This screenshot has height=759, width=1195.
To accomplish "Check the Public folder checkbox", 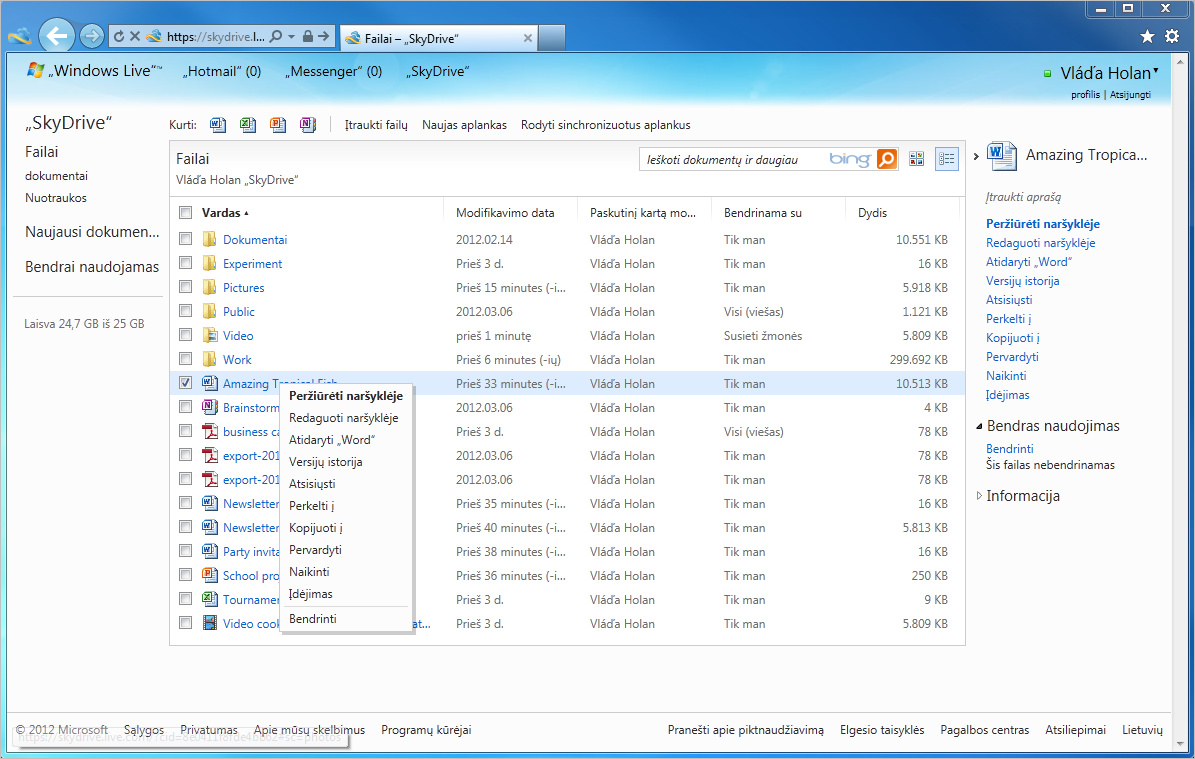I will point(185,311).
